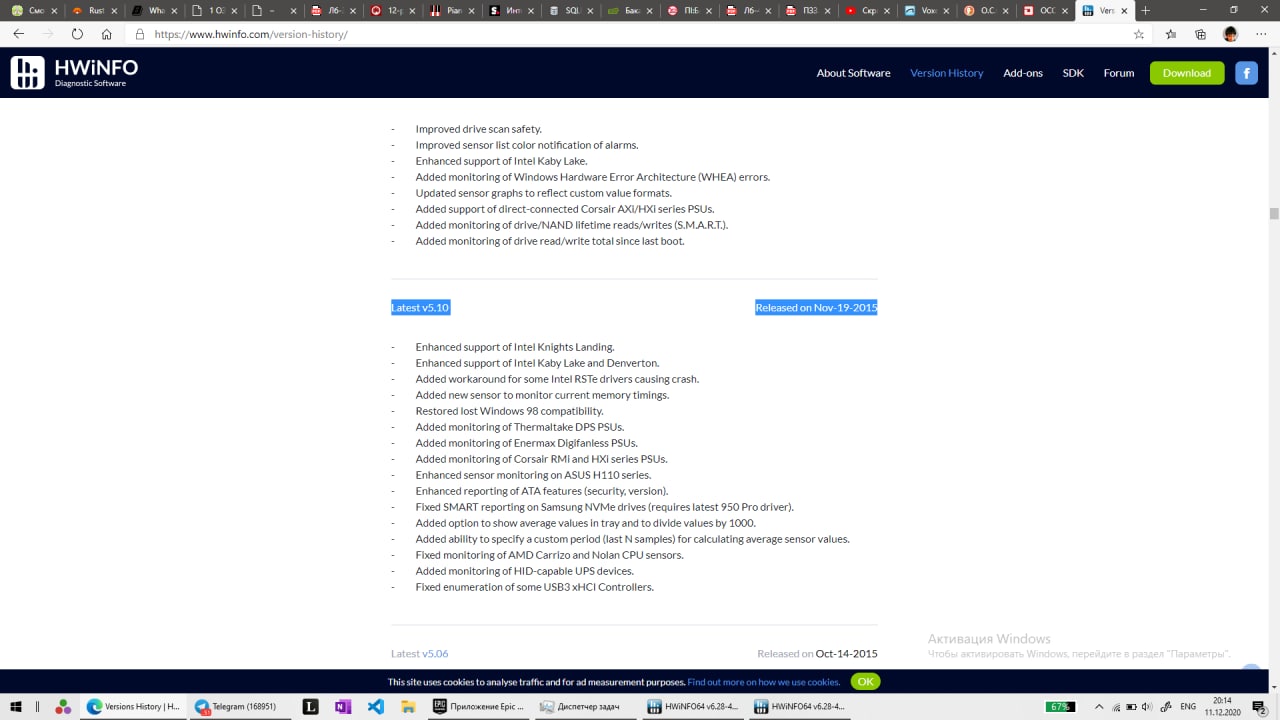Click the v5.06 version link

click(435, 654)
